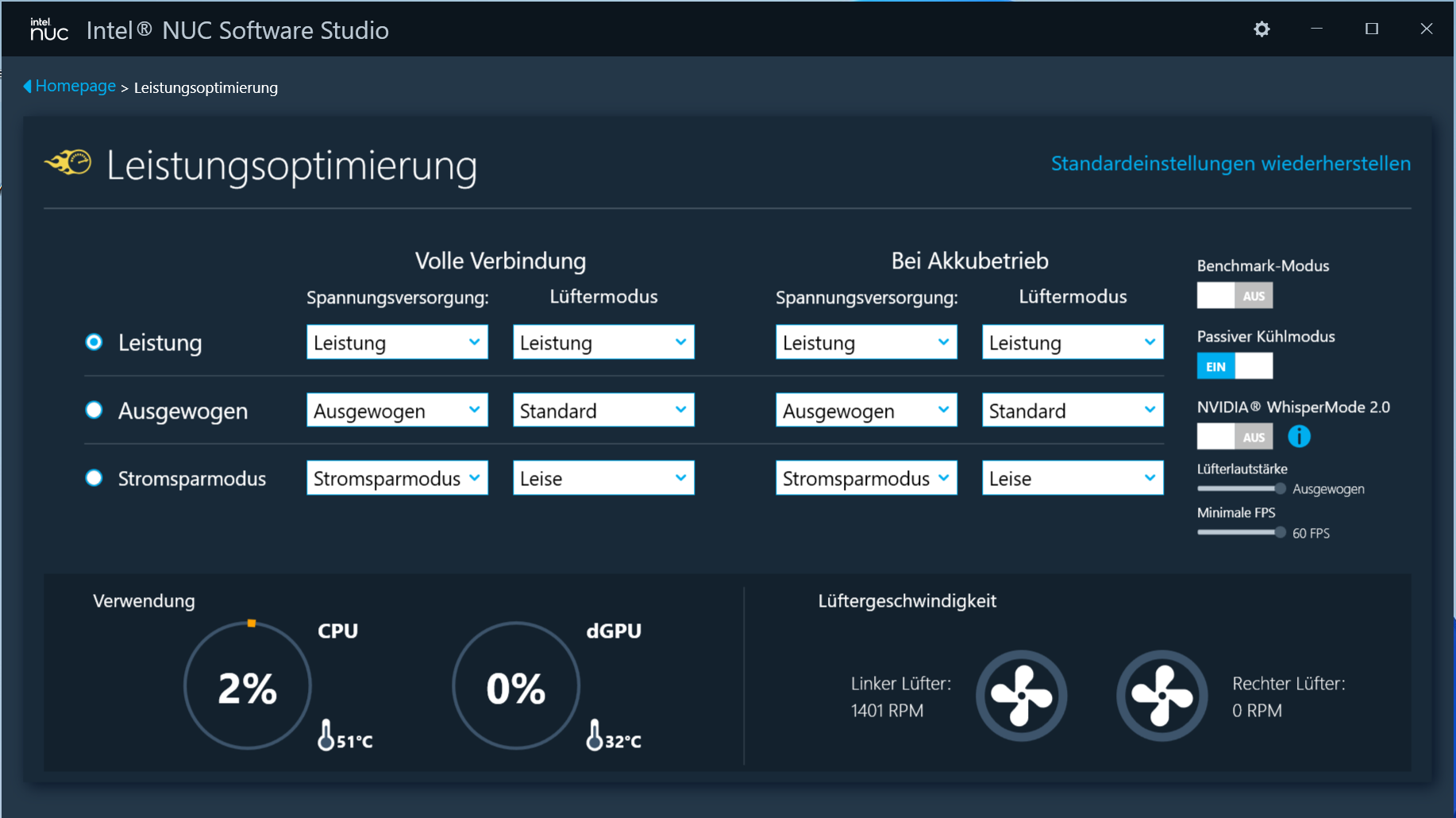
Task: Click the 'Lüftergeschwindigkeit' section heading
Action: coord(907,601)
